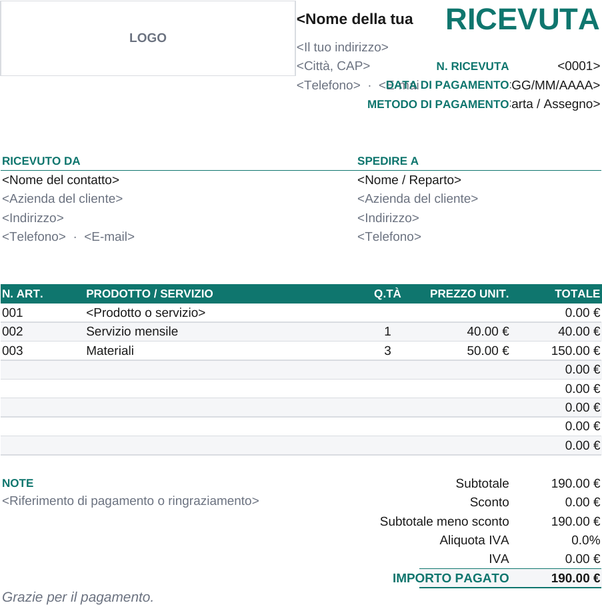Viewport: 602px width, 605px height.
Task: Click '<Telefono>' under the company address
Action: coord(328,85)
